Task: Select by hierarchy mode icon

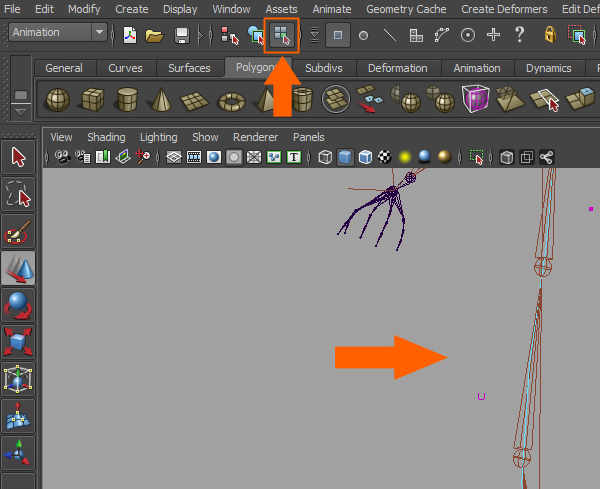Action: tap(230, 35)
